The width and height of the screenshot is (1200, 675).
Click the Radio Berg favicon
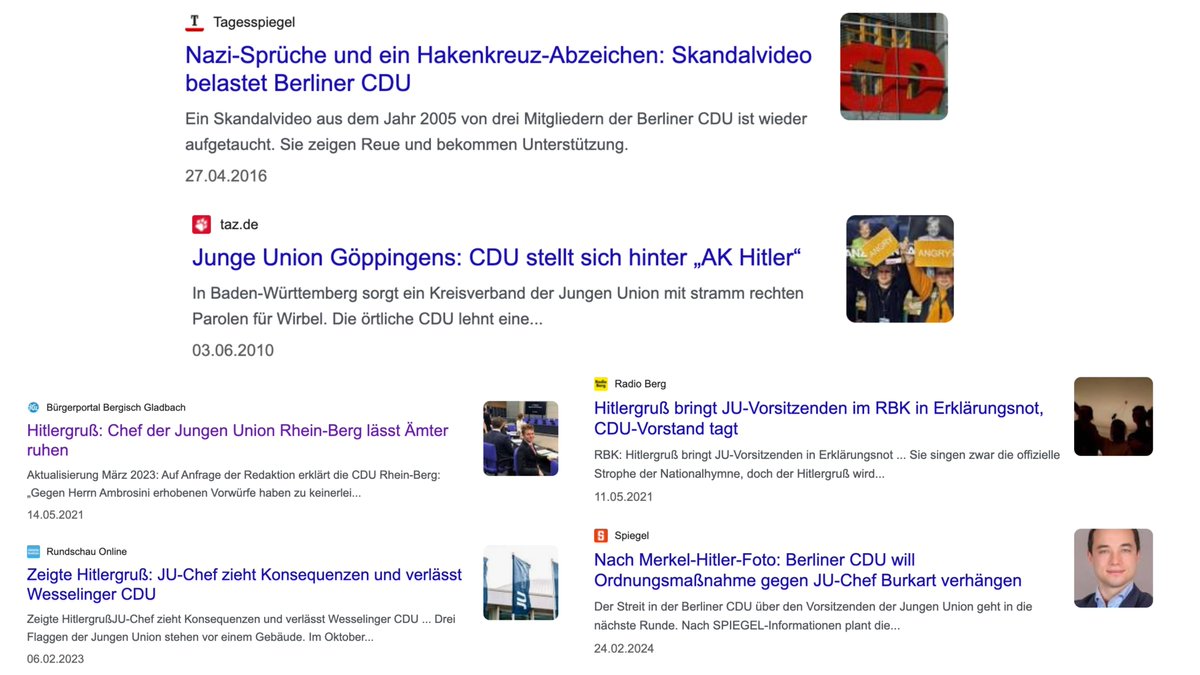[x=601, y=383]
